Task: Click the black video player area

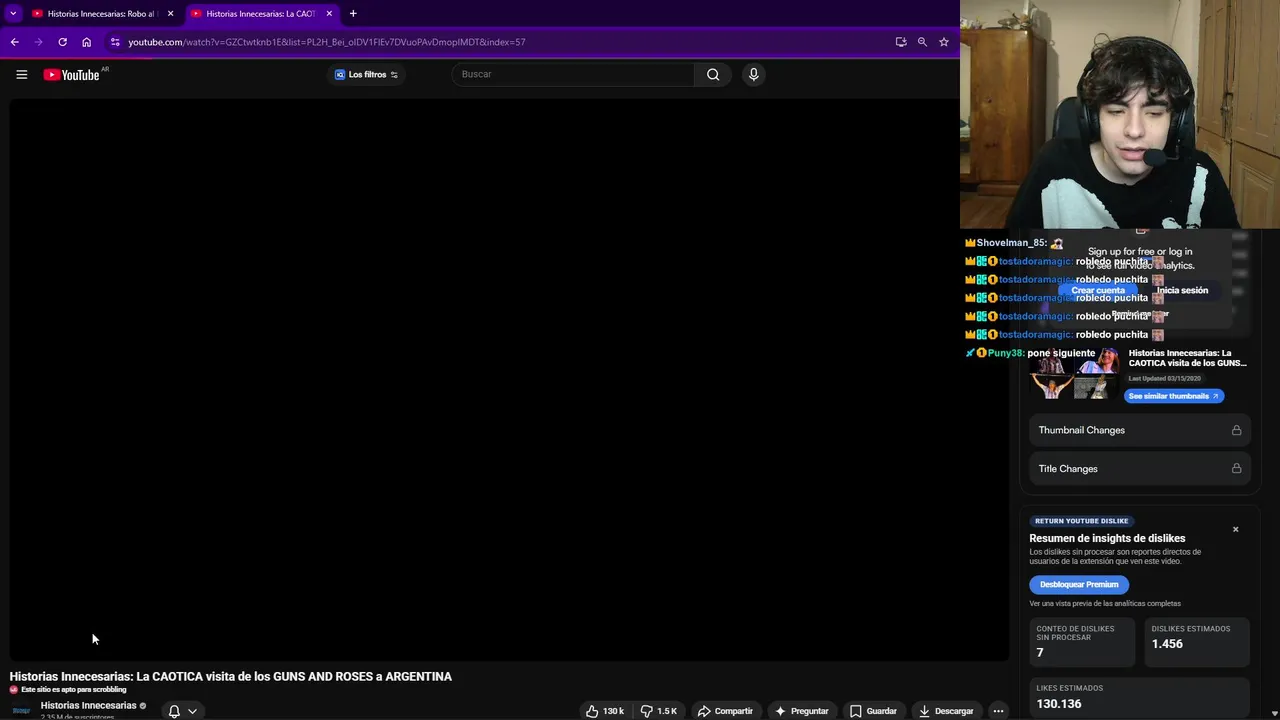Action: pyautogui.click(x=509, y=380)
